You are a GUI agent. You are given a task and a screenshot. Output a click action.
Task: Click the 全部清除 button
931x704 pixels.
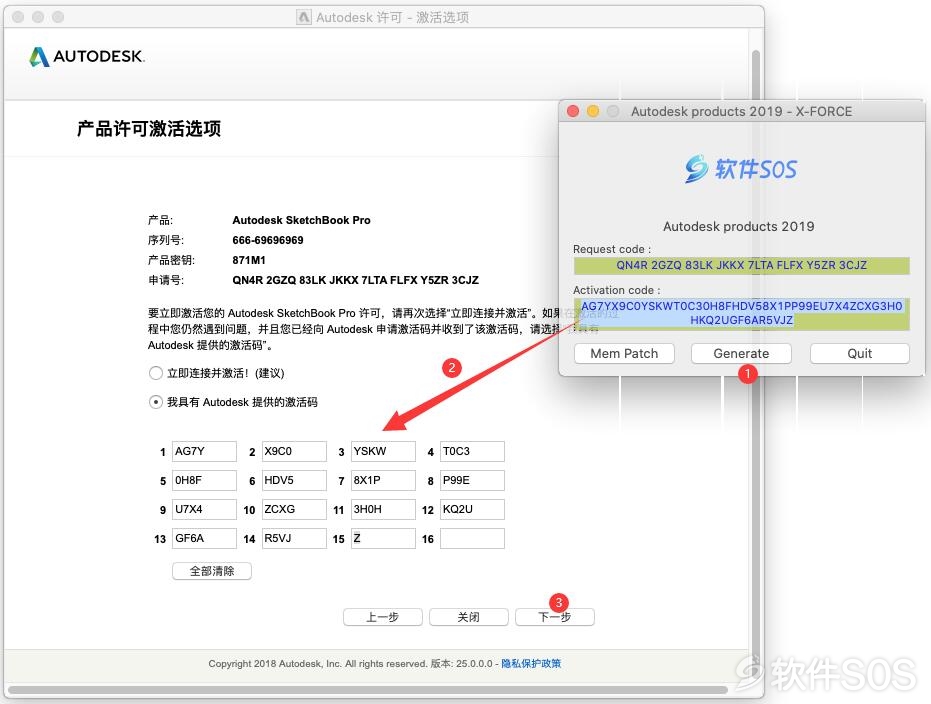(212, 571)
